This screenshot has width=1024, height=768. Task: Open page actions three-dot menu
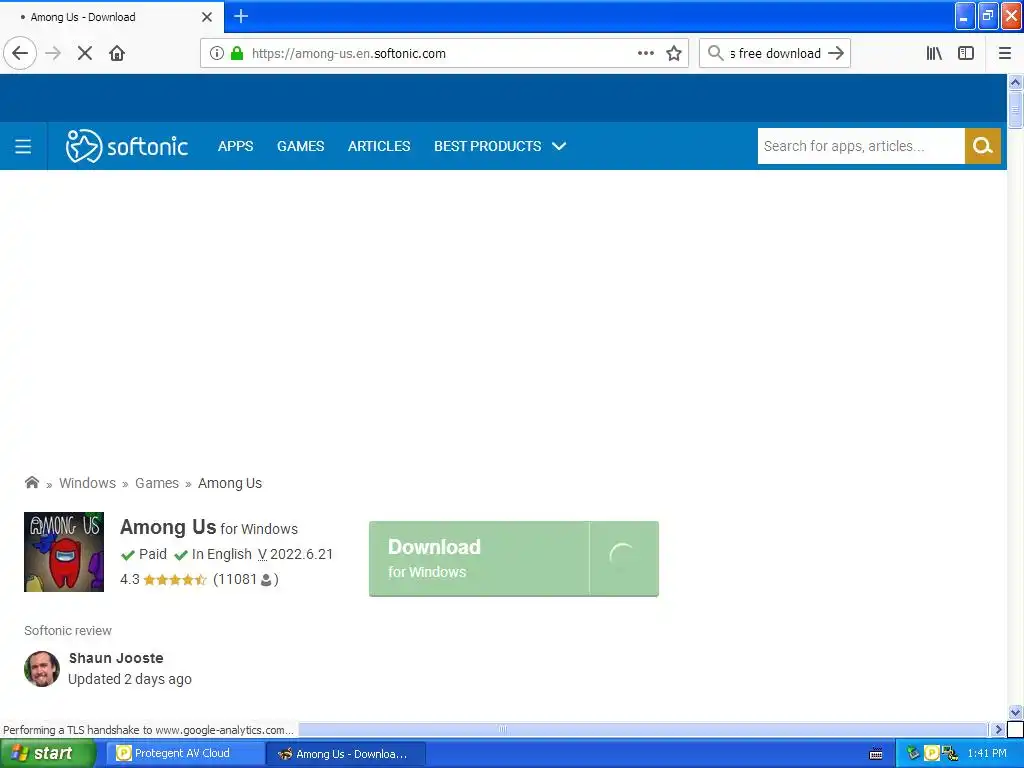[x=645, y=53]
